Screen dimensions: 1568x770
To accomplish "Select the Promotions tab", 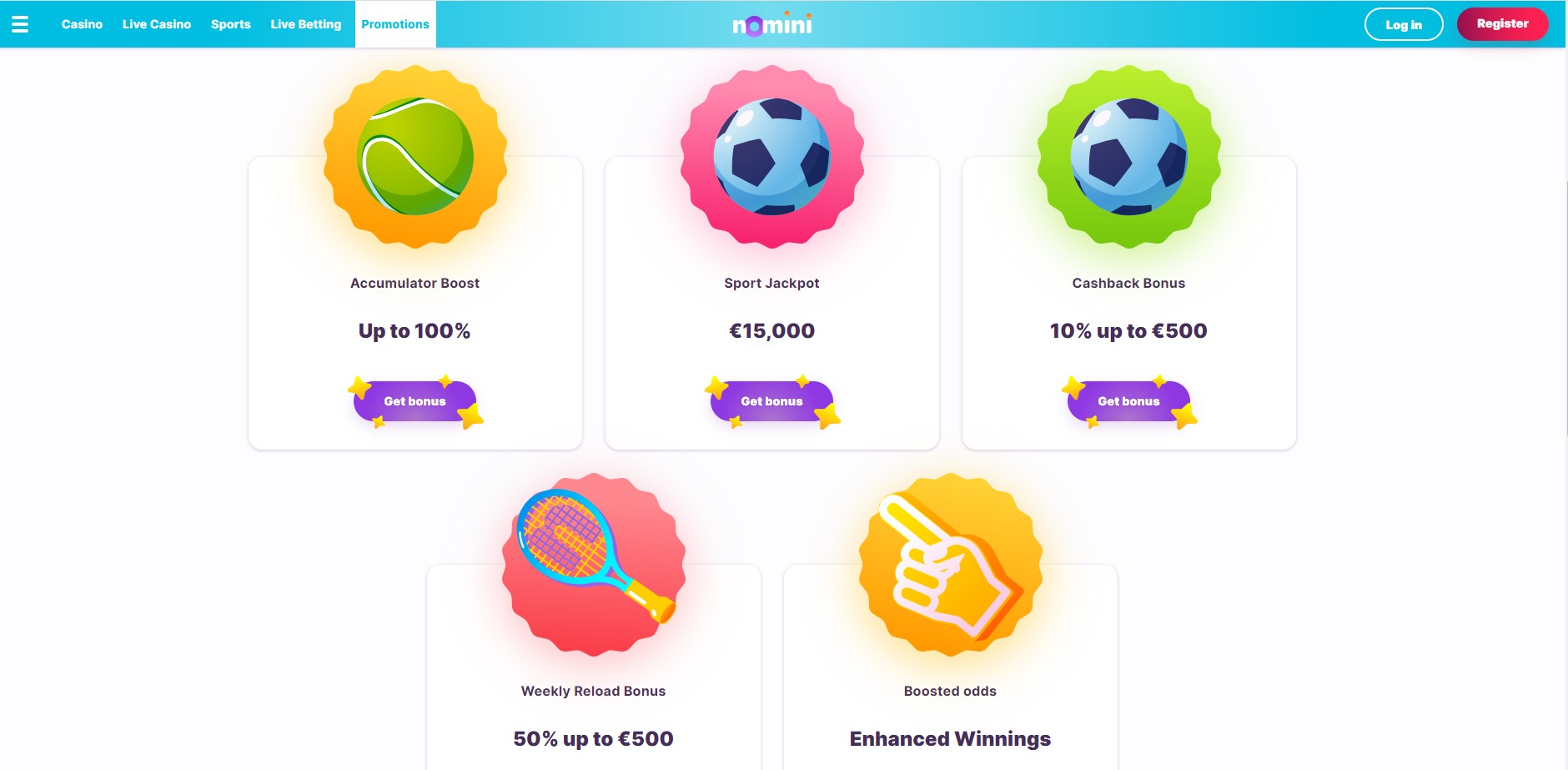I will (395, 24).
